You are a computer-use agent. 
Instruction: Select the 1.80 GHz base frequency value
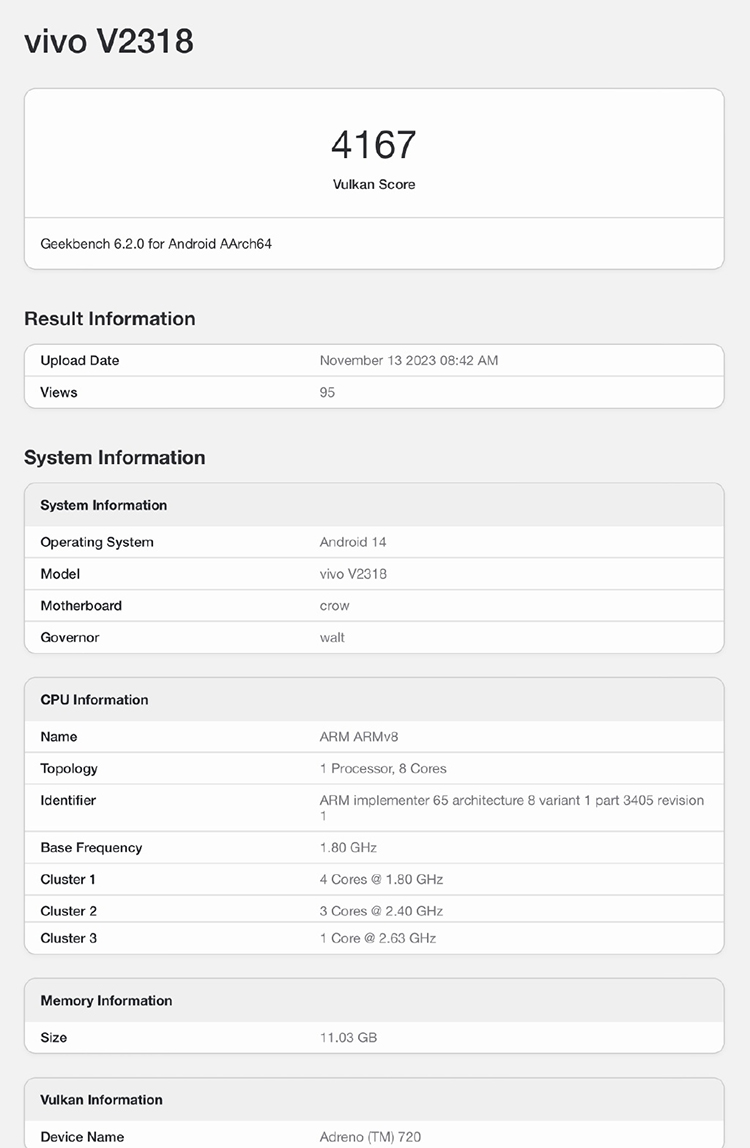348,848
